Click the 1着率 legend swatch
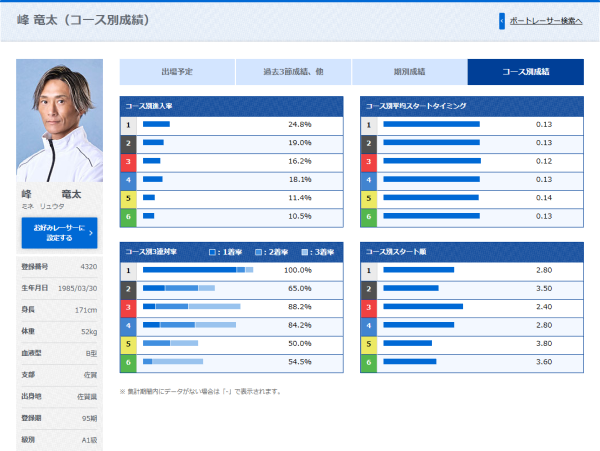This screenshot has width=600, height=451. coord(212,252)
